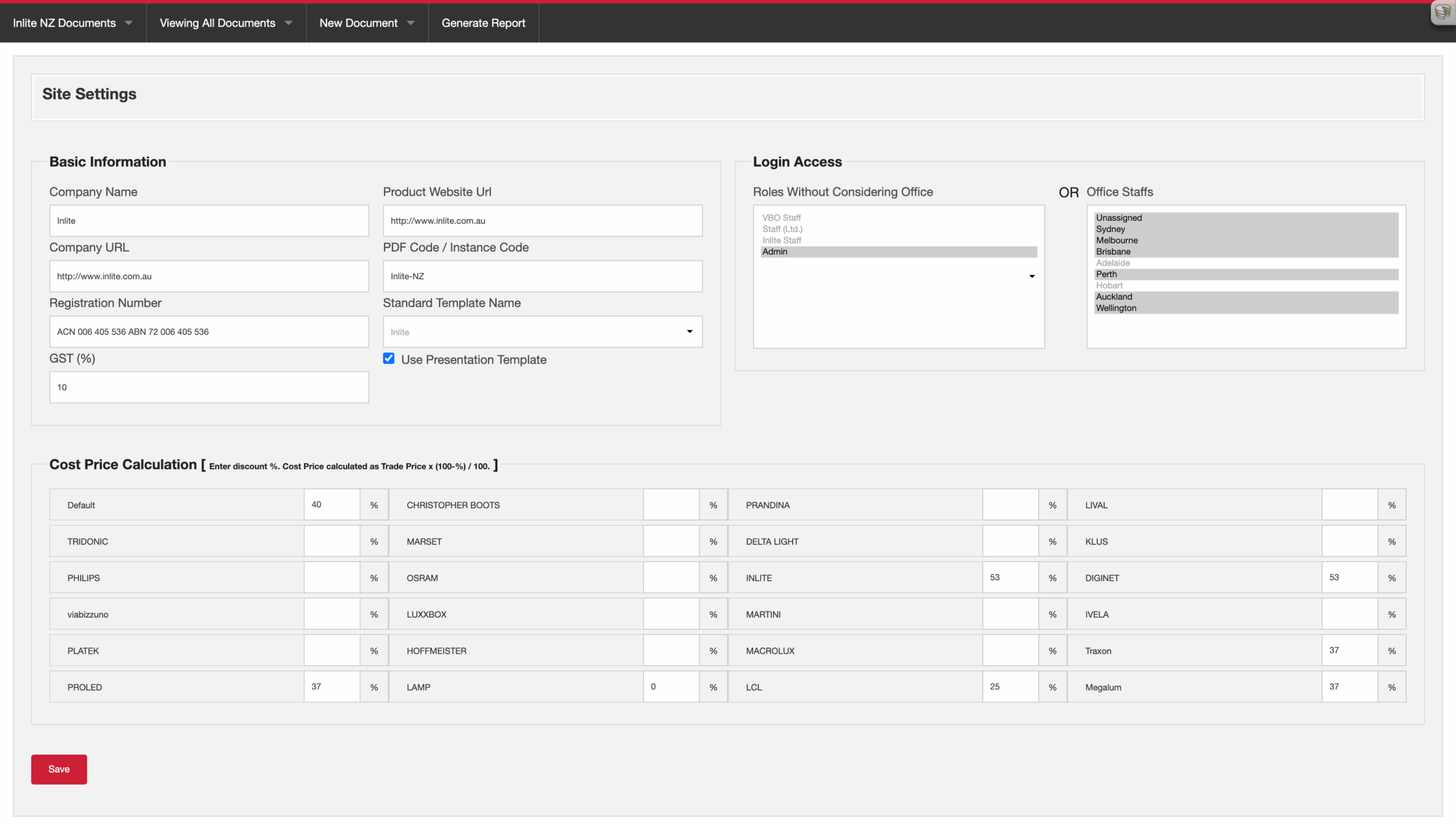Click the Company Name input field
The height and width of the screenshot is (824, 1456).
point(209,221)
